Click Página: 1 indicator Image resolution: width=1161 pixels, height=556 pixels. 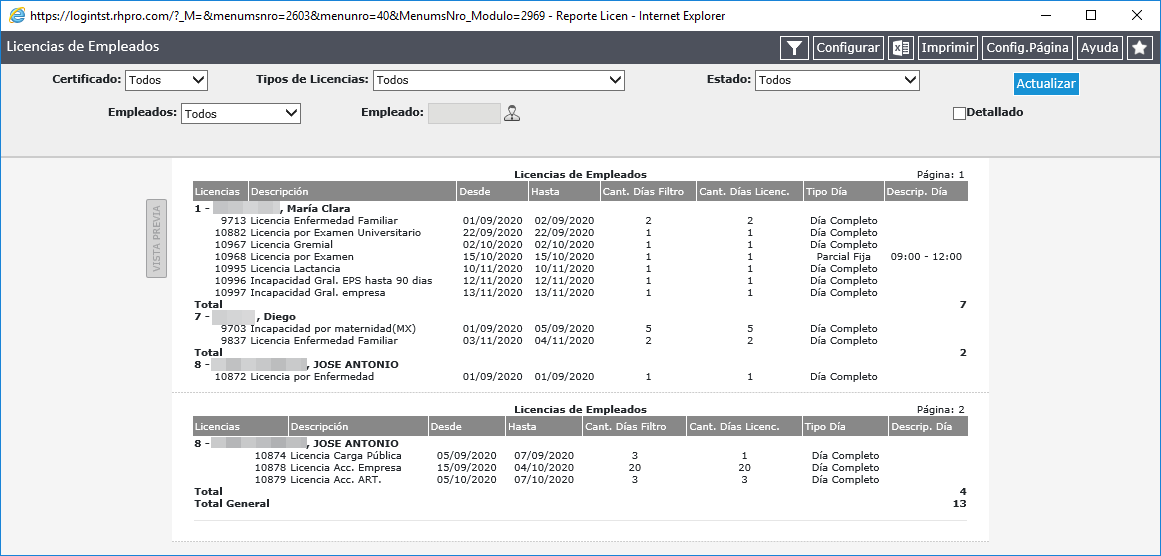click(x=940, y=175)
